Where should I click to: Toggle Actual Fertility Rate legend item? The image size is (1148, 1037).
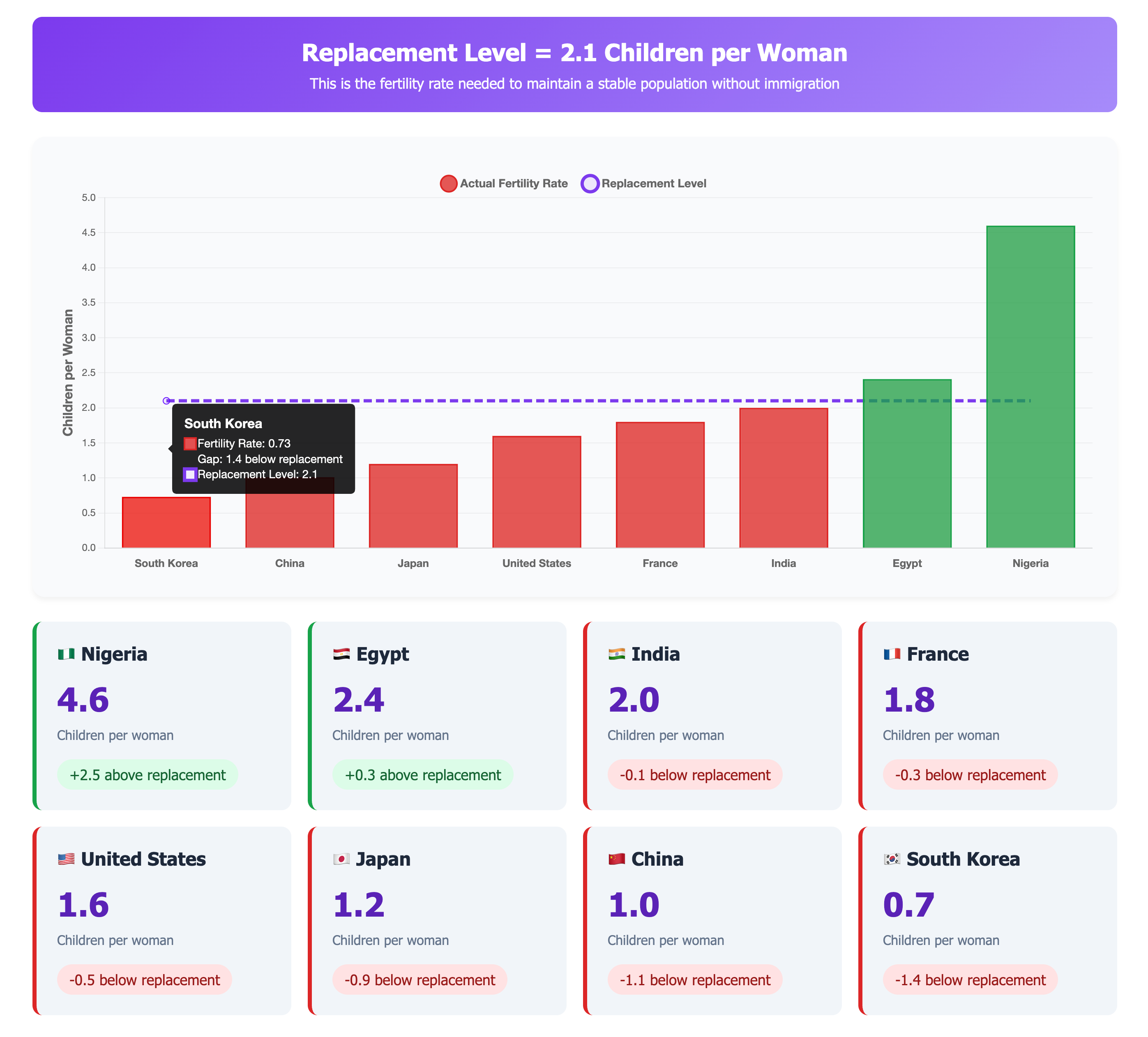(505, 183)
